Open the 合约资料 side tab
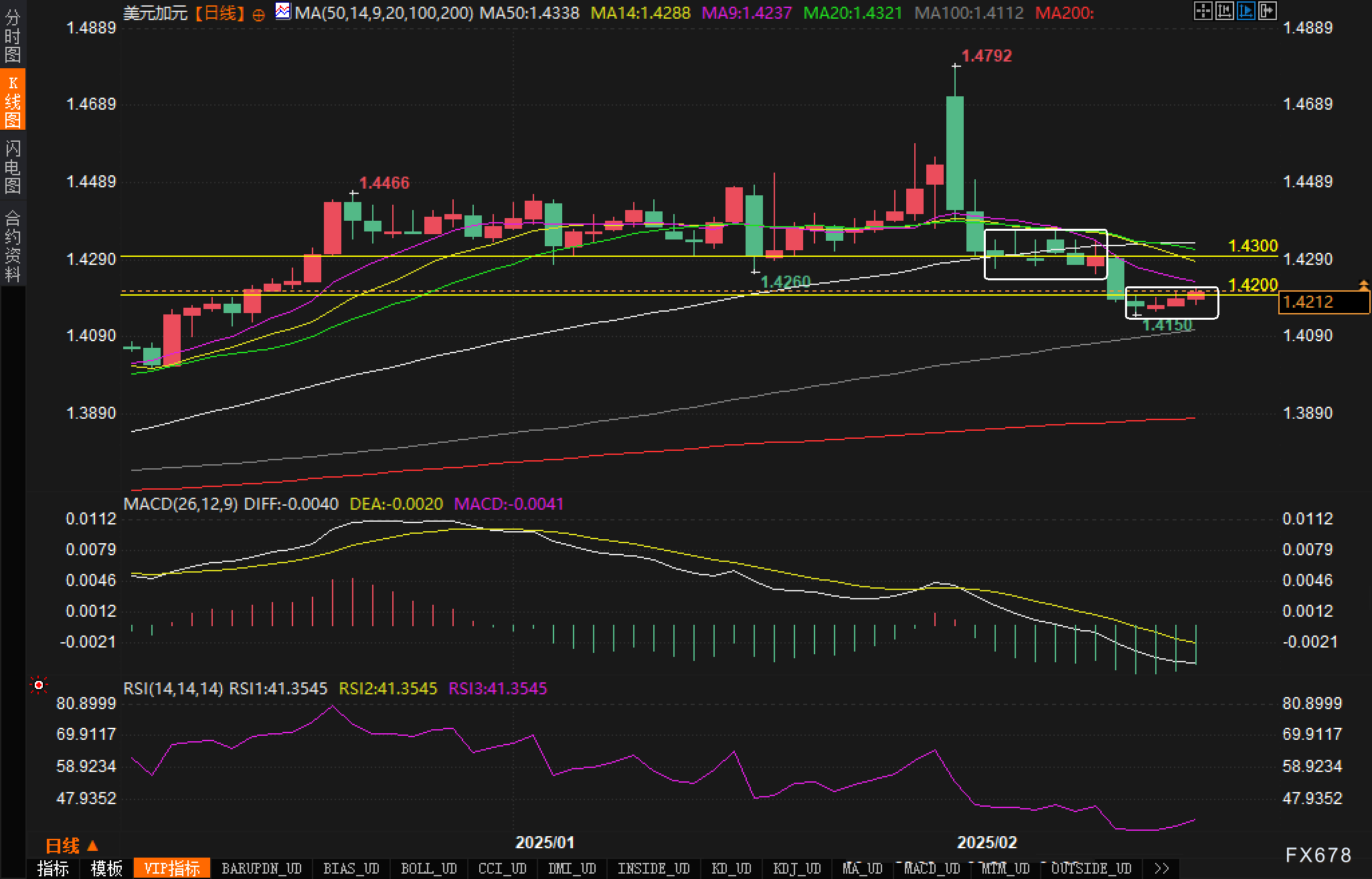 [x=13, y=246]
